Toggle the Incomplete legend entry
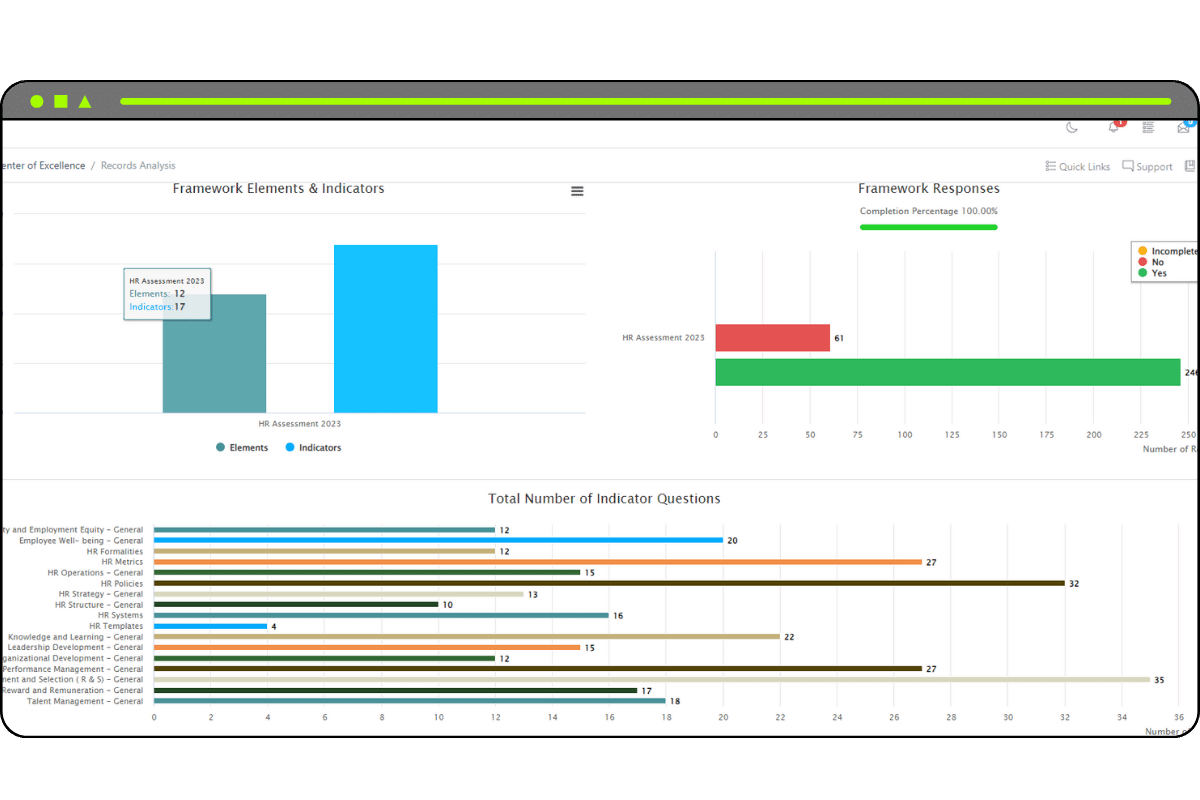1200x800 pixels. [x=1164, y=251]
